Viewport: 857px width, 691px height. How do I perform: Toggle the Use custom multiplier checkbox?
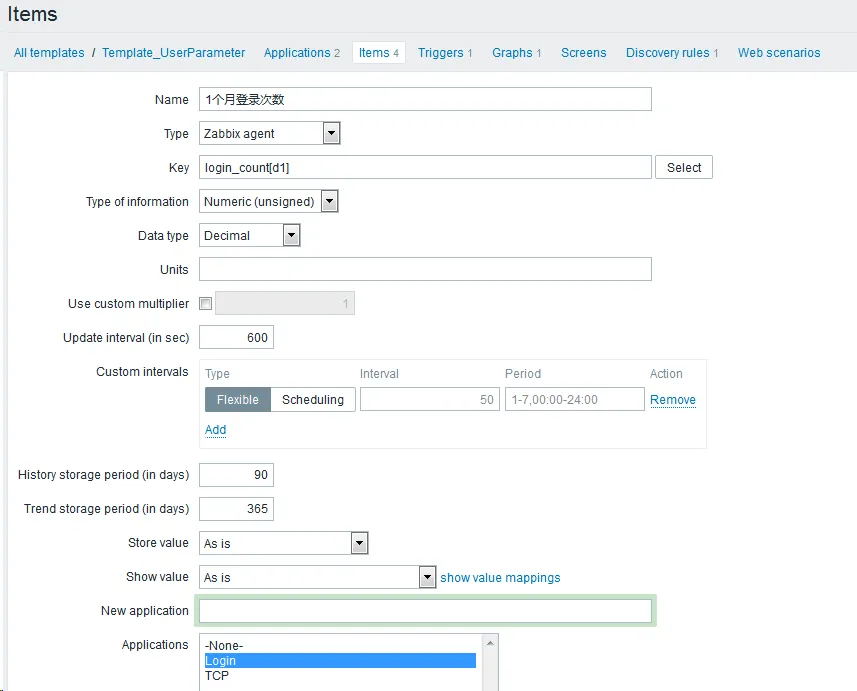206,304
